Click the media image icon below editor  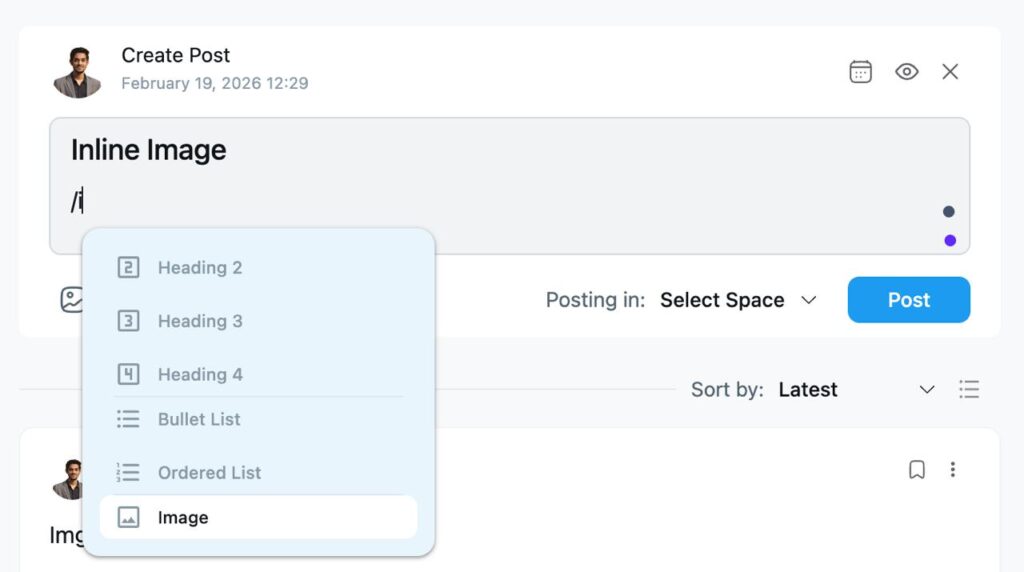pos(71,299)
